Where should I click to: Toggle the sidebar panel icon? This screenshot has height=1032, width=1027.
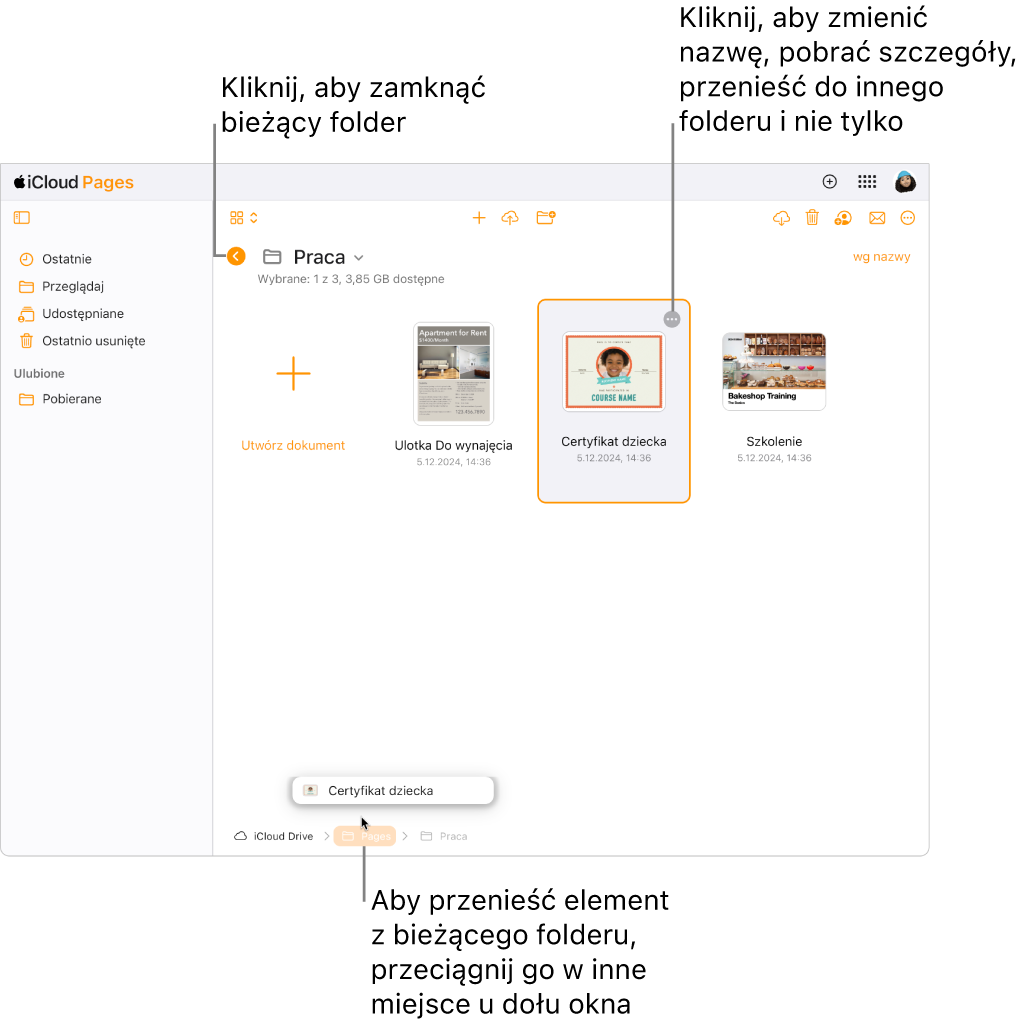pyautogui.click(x=22, y=218)
